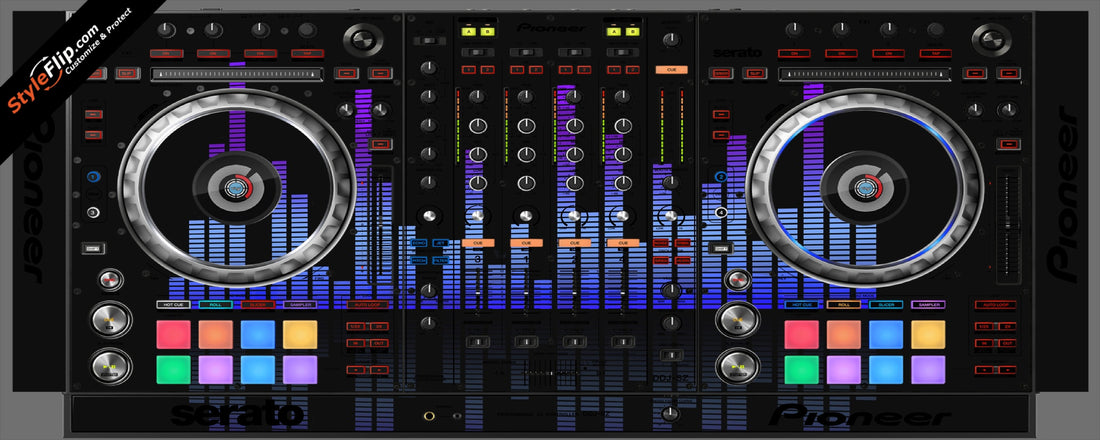Select deck 1 with the blue button

pos(94,177)
